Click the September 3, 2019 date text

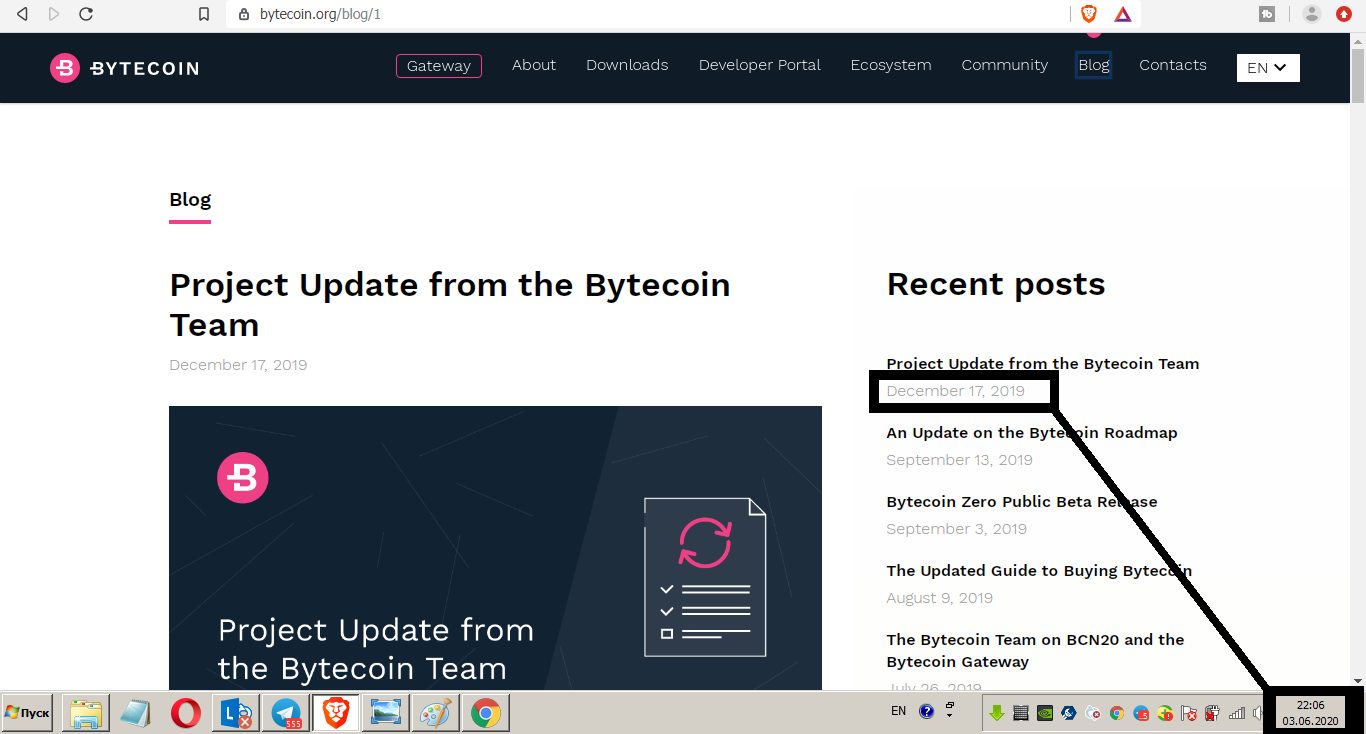pos(957,529)
